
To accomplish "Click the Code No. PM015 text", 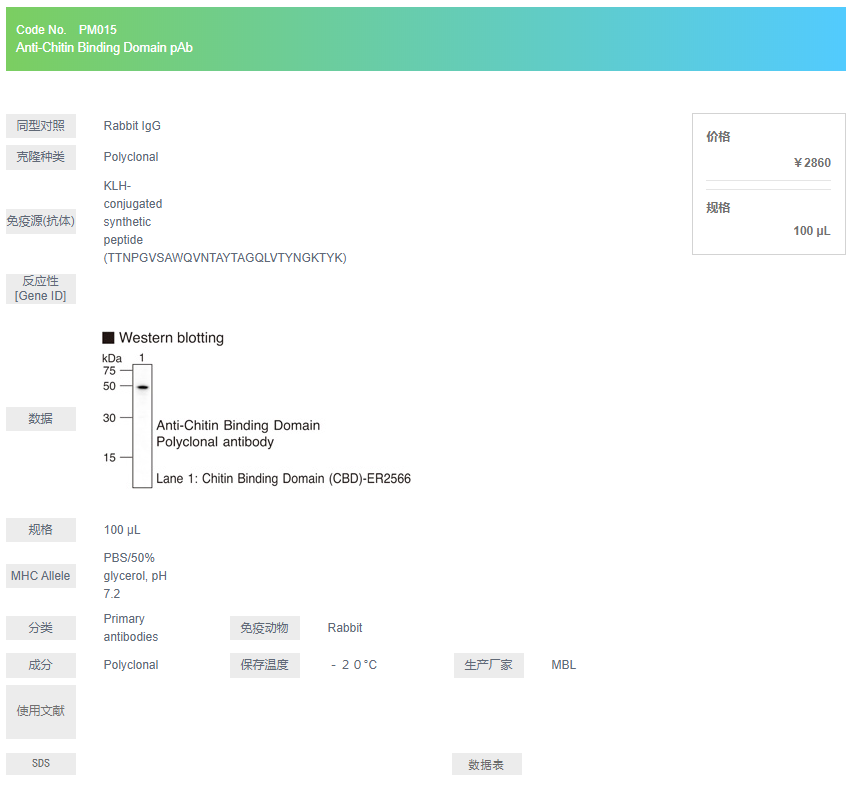I will pyautogui.click(x=66, y=30).
